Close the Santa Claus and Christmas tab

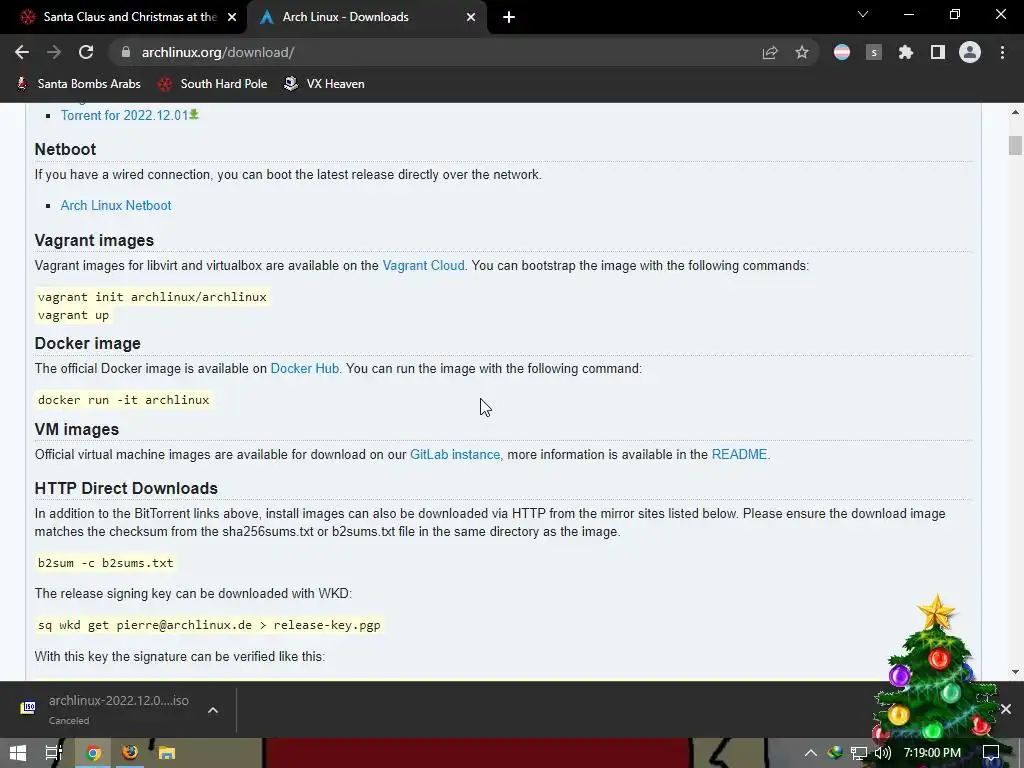tap(232, 17)
